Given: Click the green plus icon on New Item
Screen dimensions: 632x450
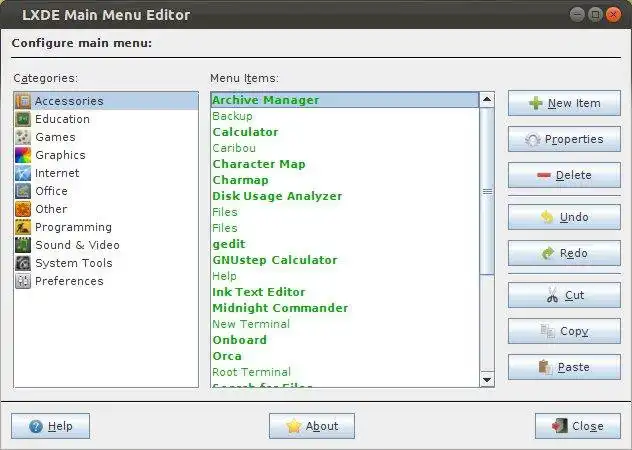Looking at the screenshot, I should [536, 103].
